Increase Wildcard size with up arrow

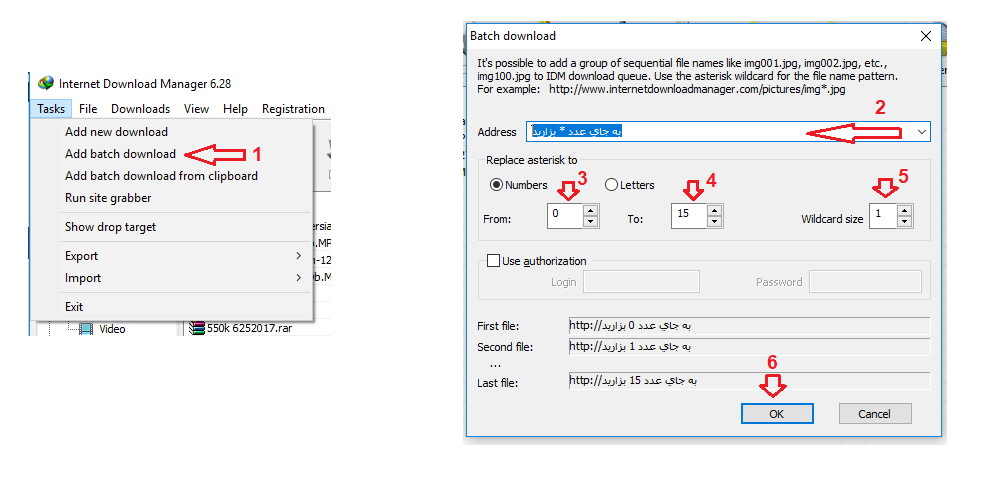point(904,210)
